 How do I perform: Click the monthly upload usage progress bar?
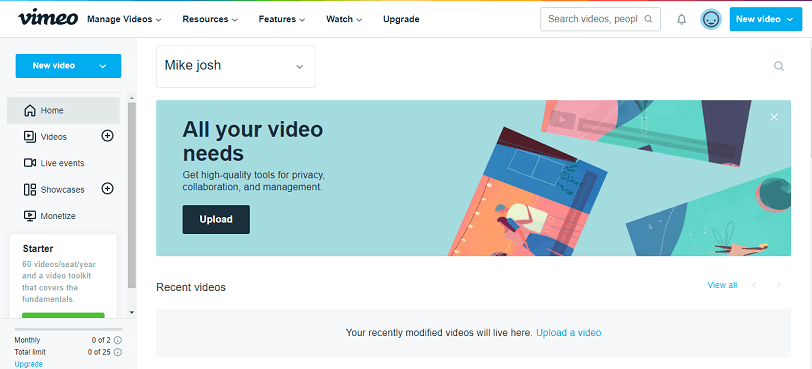(68, 329)
